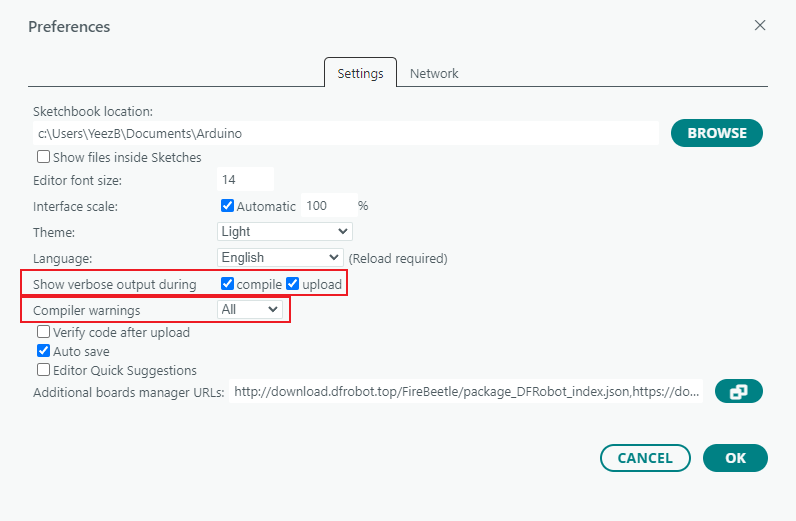796x521 pixels.
Task: Confirm preferences with the OK button
Action: pyautogui.click(x=735, y=458)
